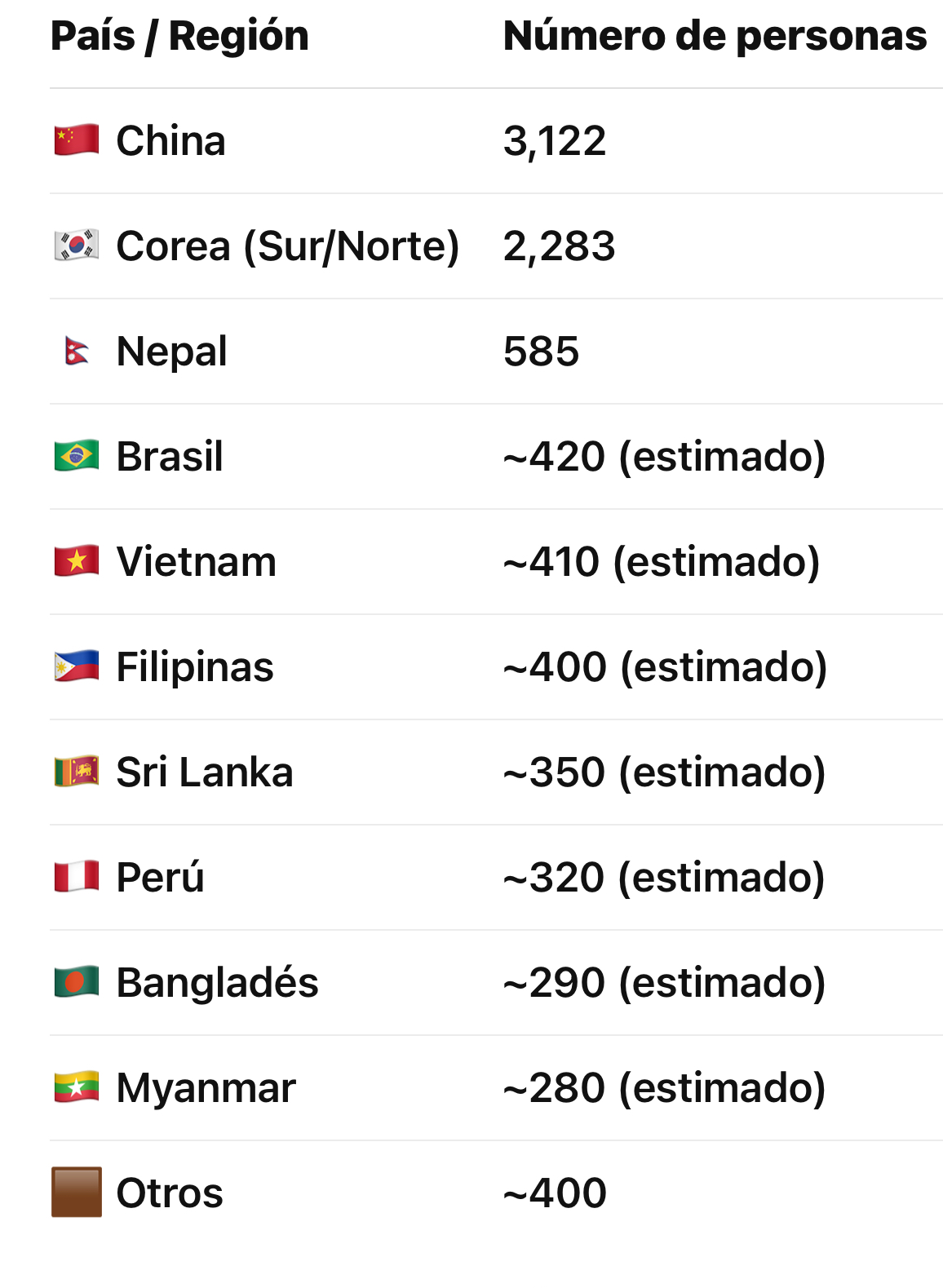Click the Peru flag icon
943x1288 pixels.
(77, 877)
